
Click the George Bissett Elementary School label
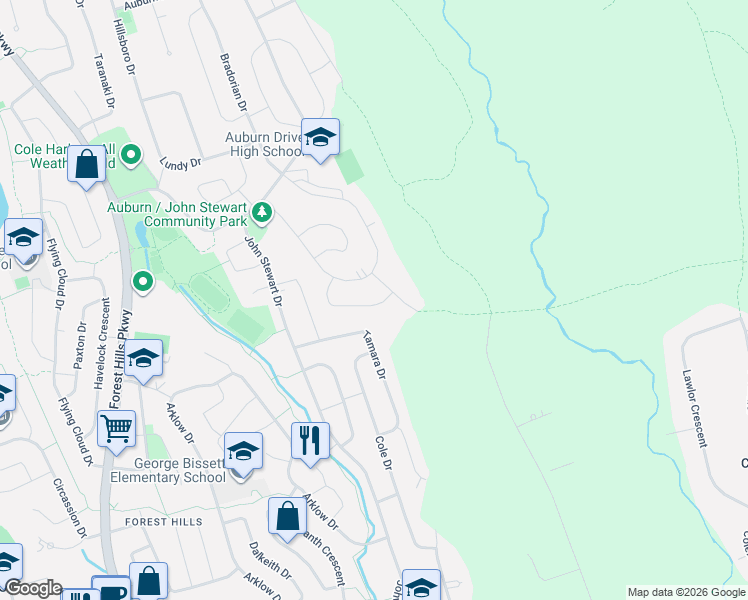coord(168,471)
